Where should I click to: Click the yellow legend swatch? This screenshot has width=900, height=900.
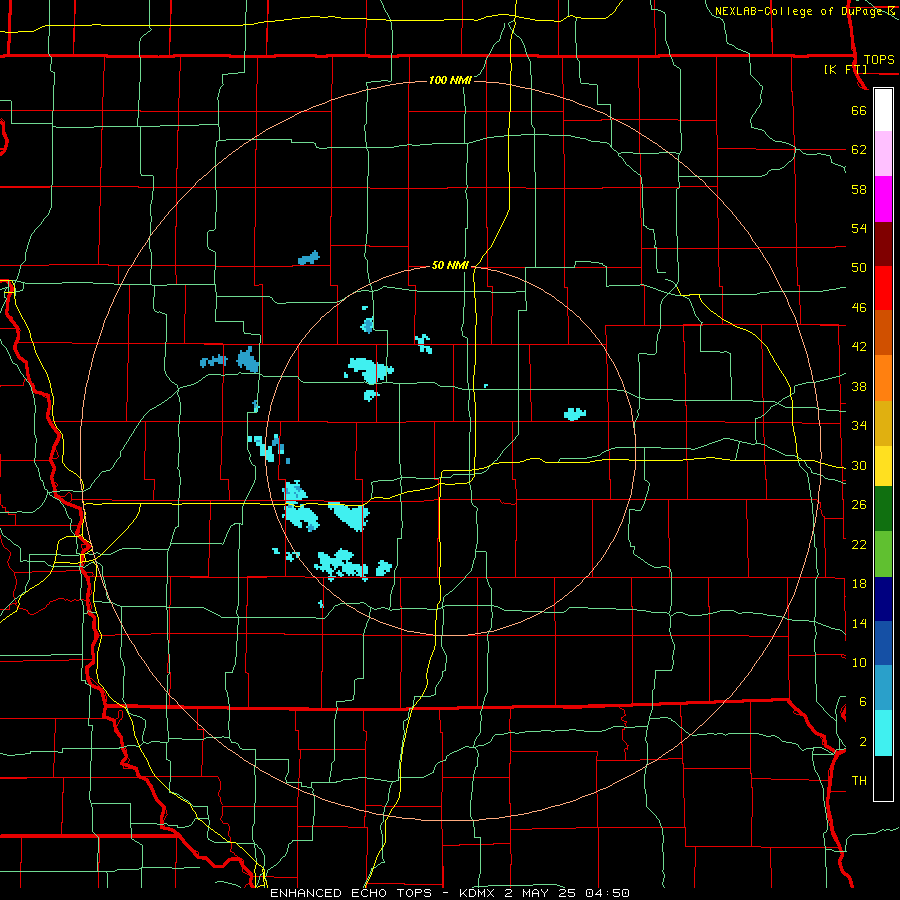[883, 466]
